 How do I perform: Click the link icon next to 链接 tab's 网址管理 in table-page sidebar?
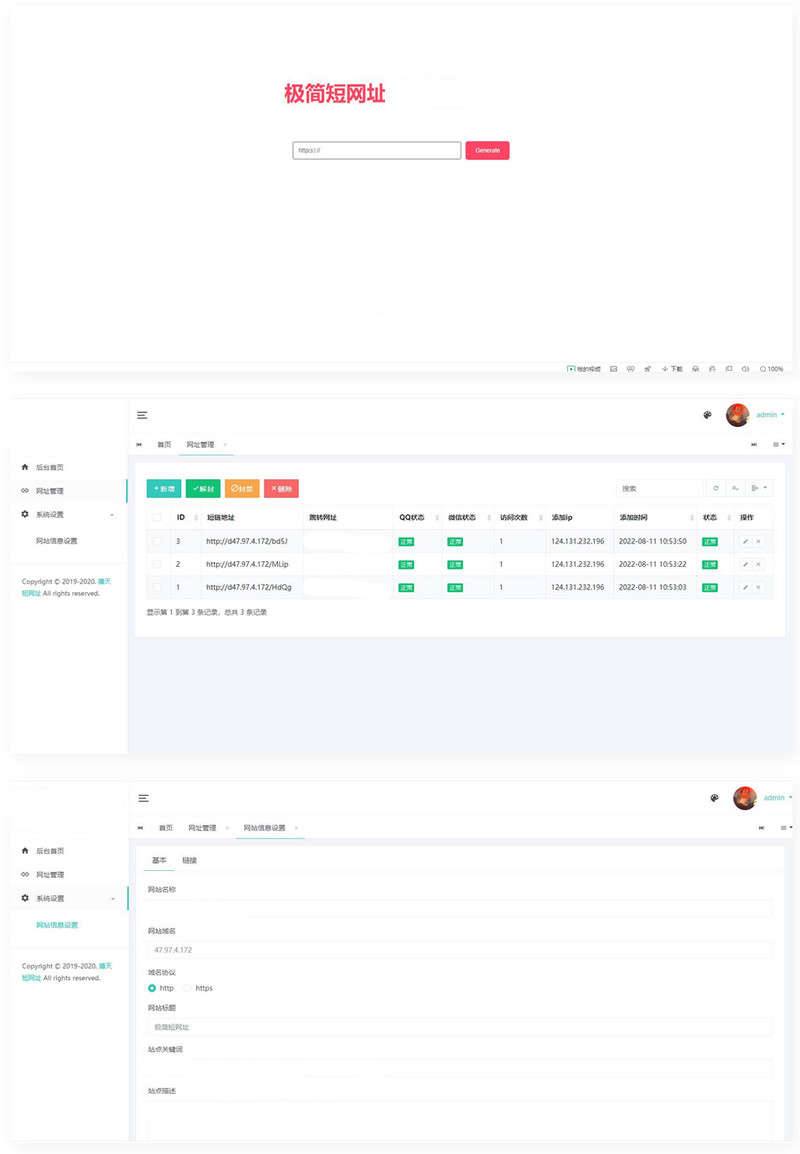click(x=25, y=491)
